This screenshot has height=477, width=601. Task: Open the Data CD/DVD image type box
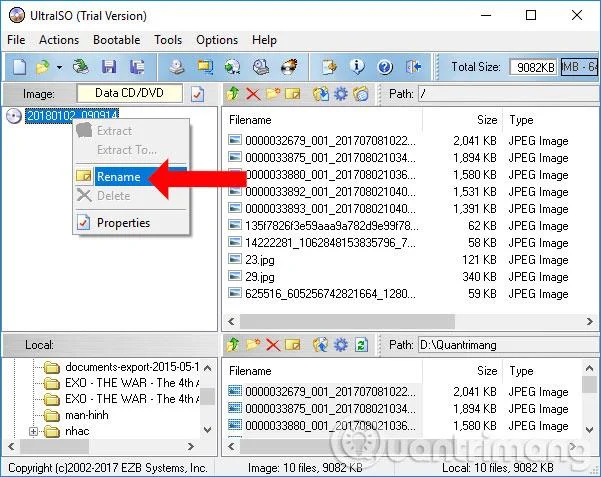tap(130, 93)
